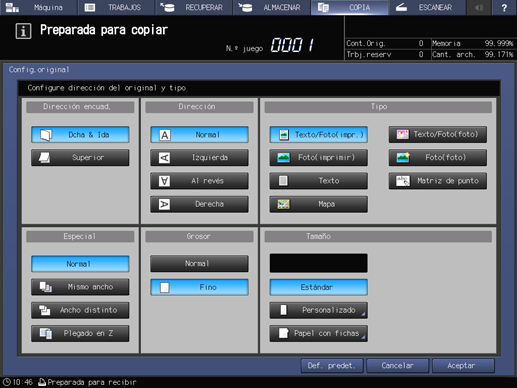Click the information icon beside Preparada para copiar

[x=23, y=31]
